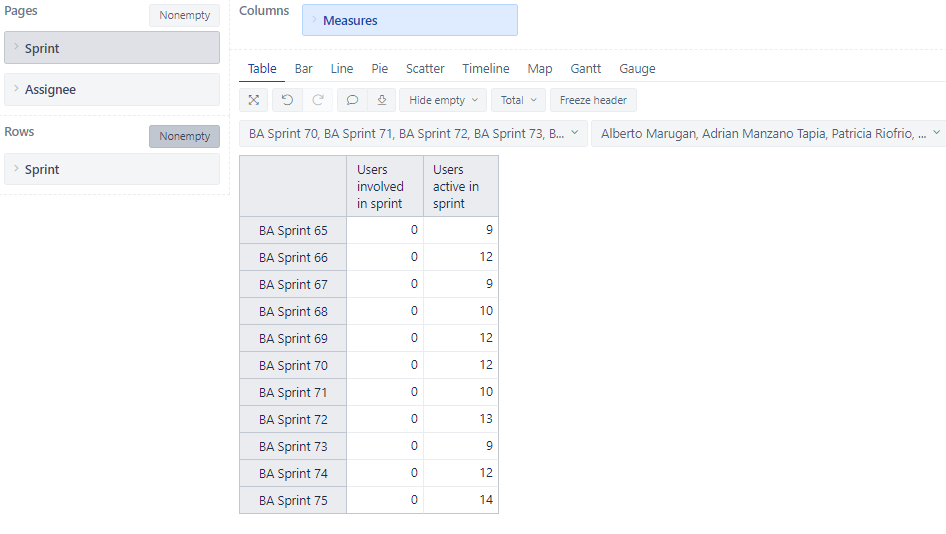Select the BA Sprint 72 row header
The height and width of the screenshot is (534, 946).
(293, 419)
